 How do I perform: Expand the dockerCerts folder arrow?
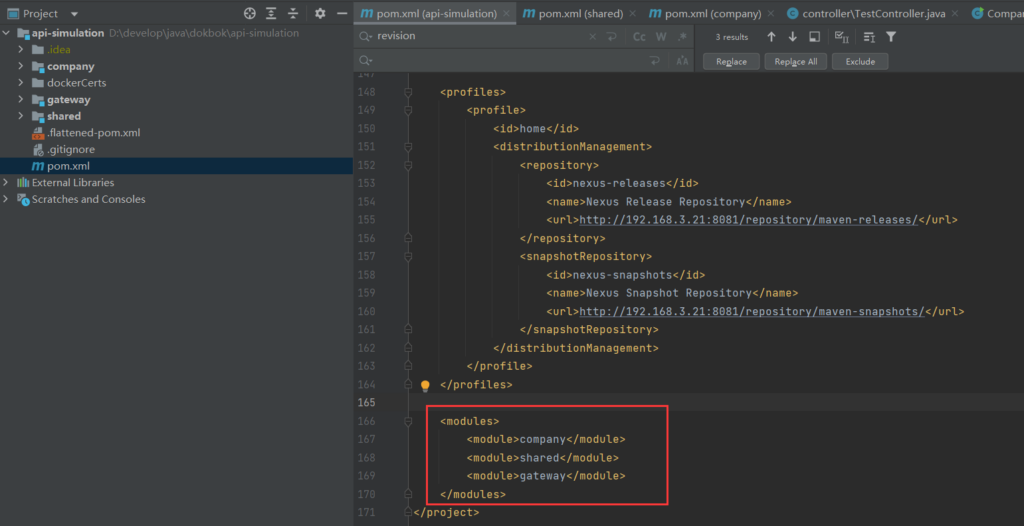[x=21, y=83]
